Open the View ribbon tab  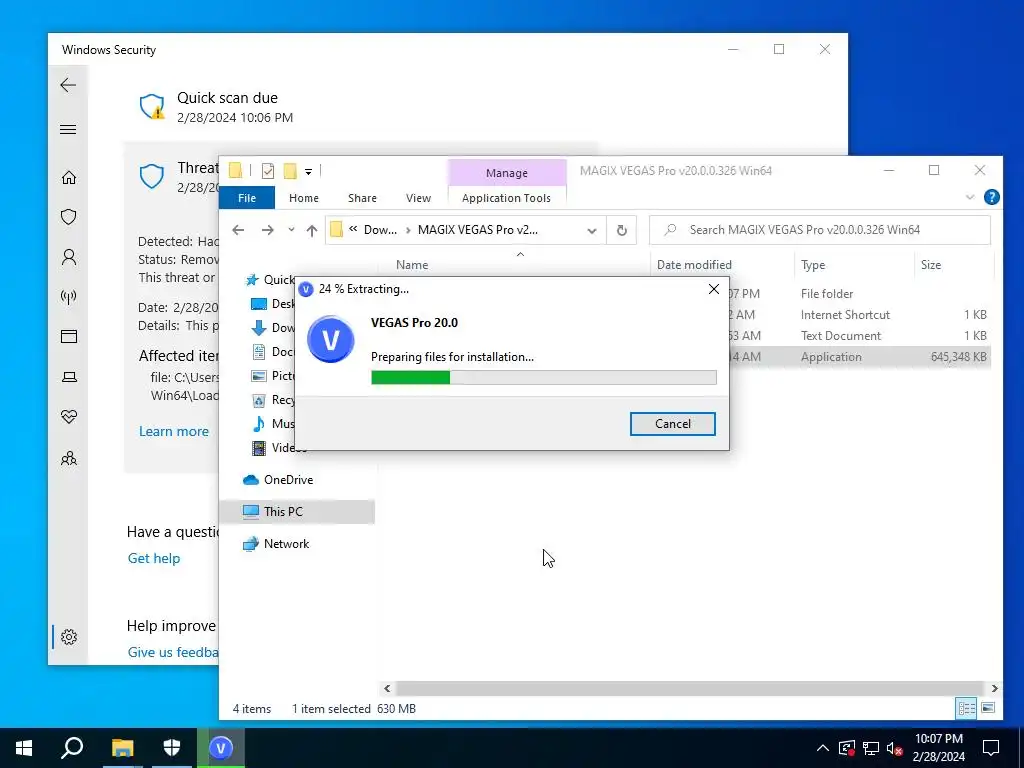(x=418, y=198)
